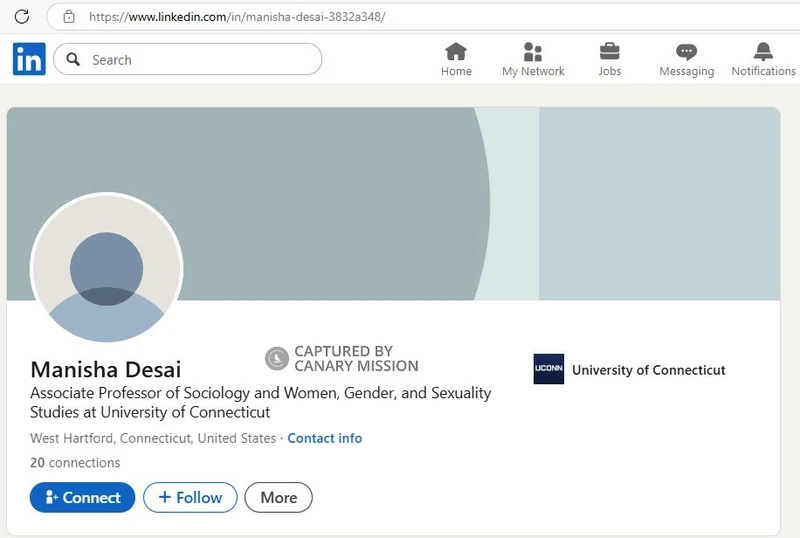
Task: Open the Home navigation icon
Action: point(456,52)
